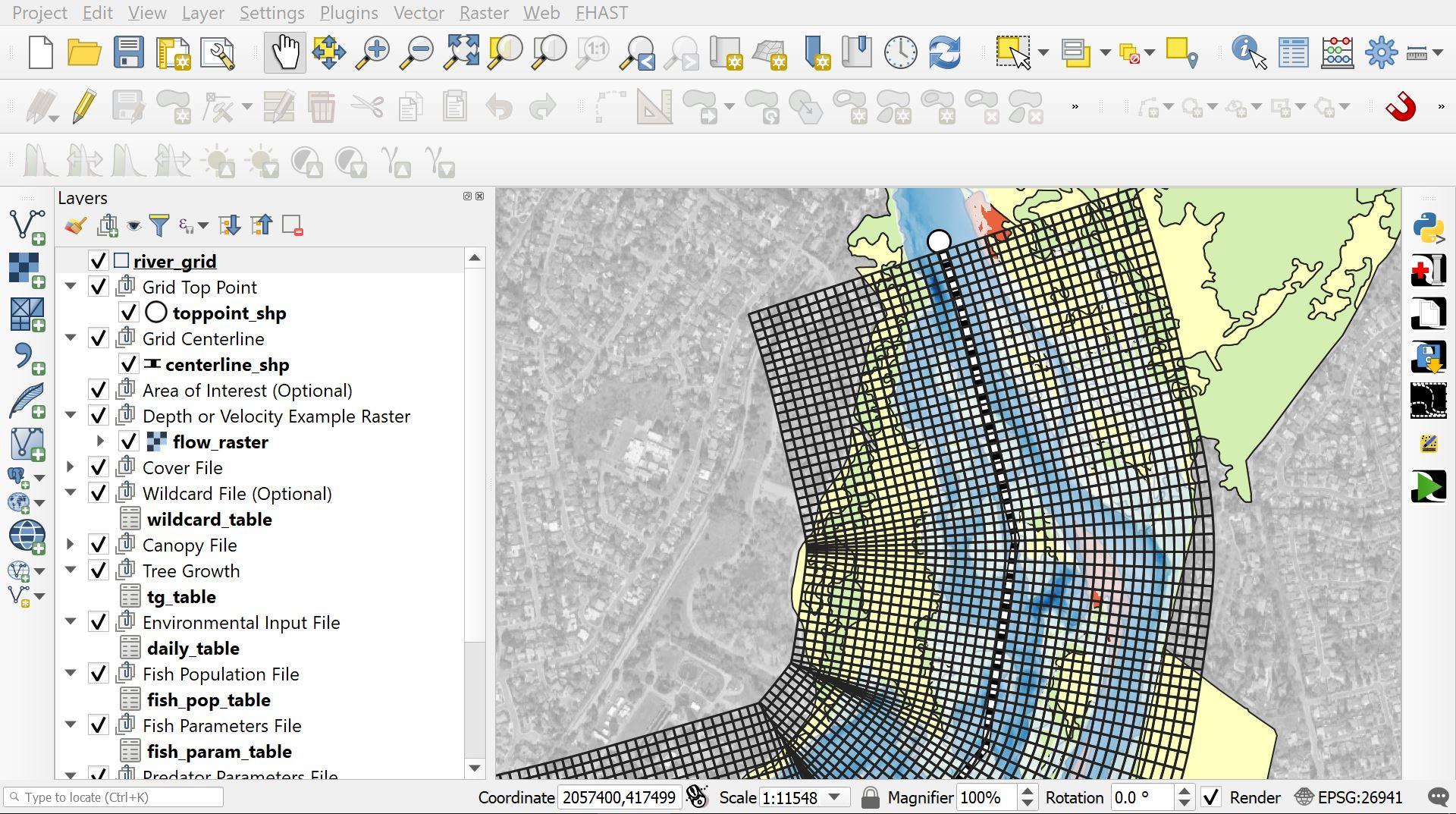Screen dimensions: 1456x814
Task: Uncheck the Grid Top Point group
Action: pyautogui.click(x=98, y=287)
